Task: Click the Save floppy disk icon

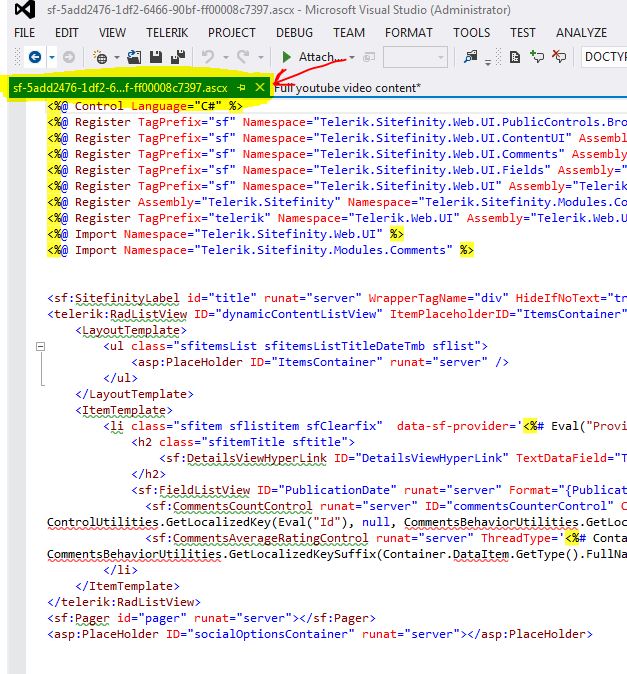Action: click(x=156, y=57)
